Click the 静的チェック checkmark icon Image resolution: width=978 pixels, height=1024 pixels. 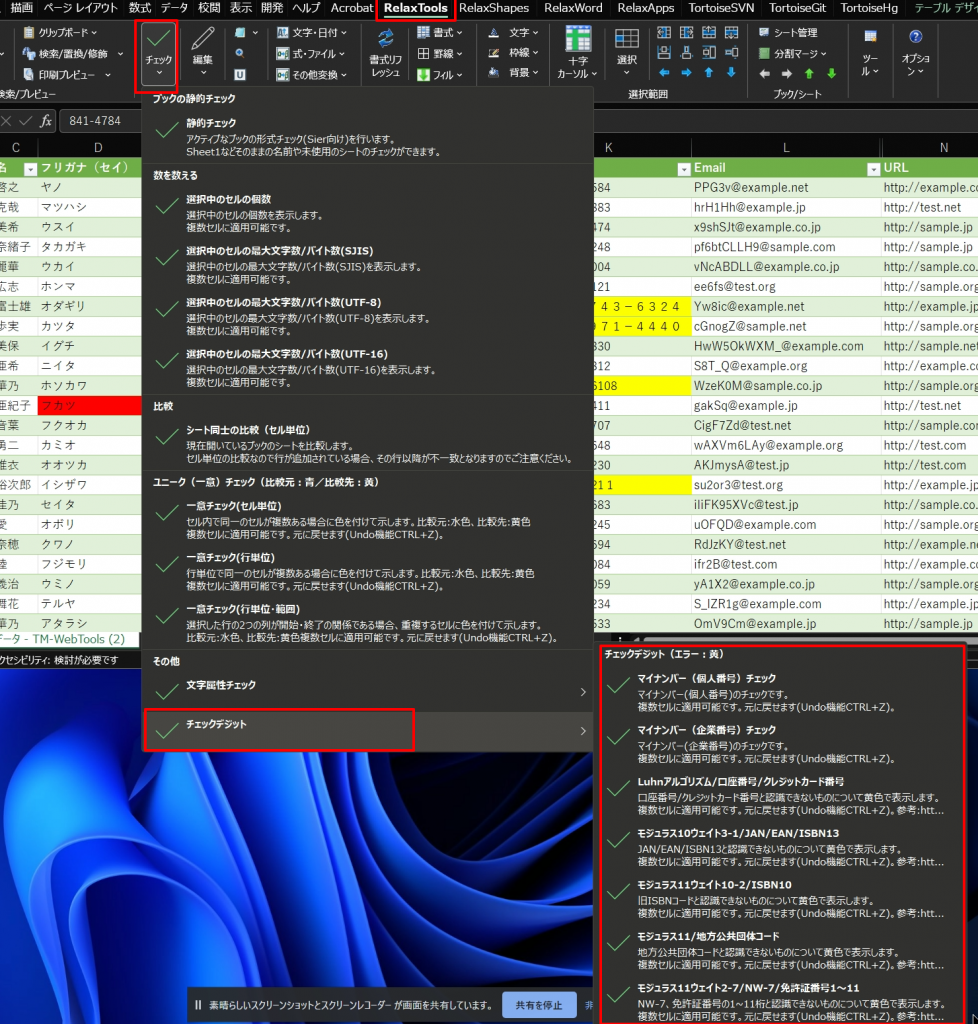pyautogui.click(x=166, y=130)
